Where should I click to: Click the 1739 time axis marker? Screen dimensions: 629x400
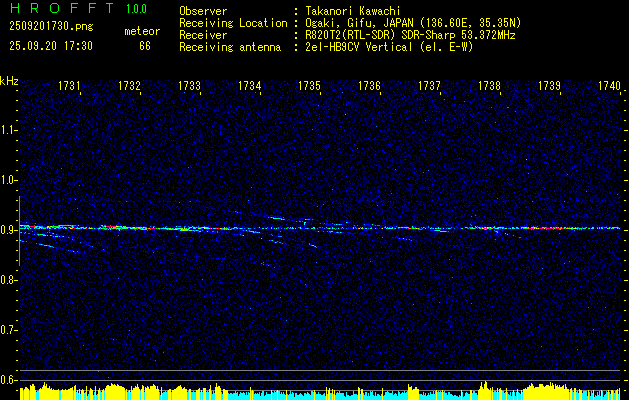coord(549,85)
